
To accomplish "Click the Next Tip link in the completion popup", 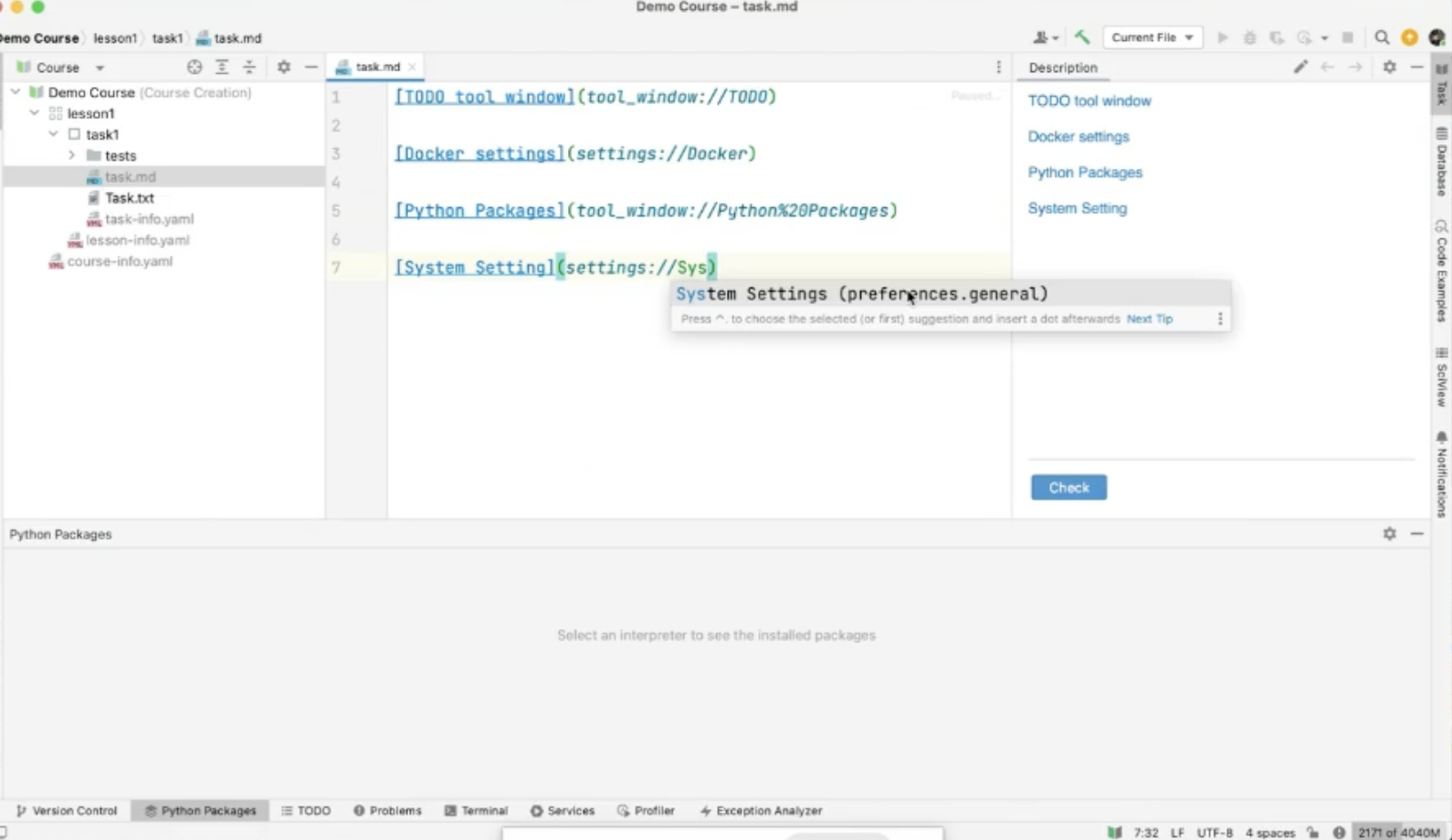I will coord(1150,319).
